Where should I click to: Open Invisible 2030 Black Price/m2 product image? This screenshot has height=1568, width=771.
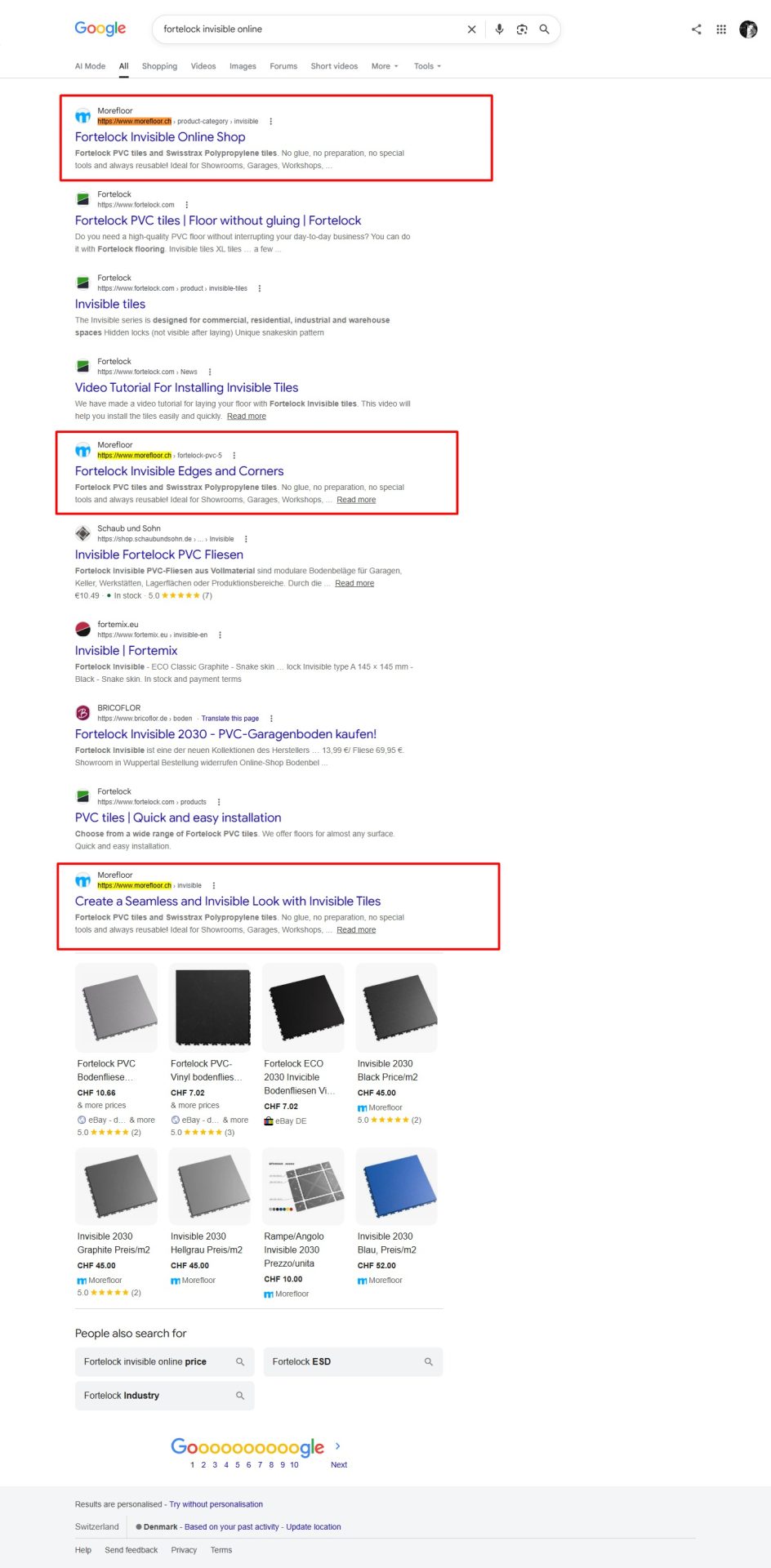[397, 1008]
